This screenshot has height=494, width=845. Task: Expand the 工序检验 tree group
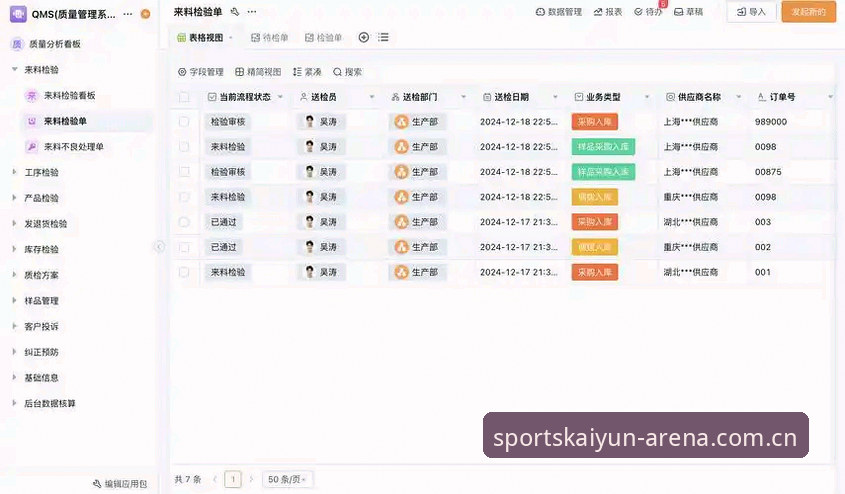(15, 172)
